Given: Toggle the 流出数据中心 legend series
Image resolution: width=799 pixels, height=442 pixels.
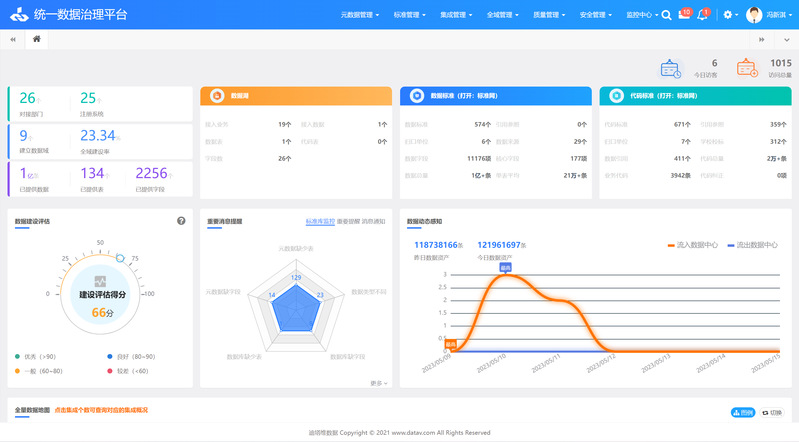Looking at the screenshot, I should 752,244.
